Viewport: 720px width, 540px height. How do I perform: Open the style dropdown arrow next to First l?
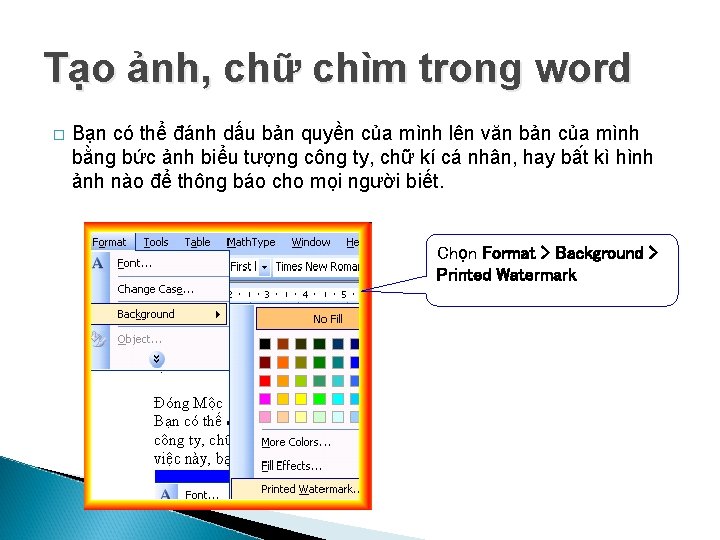(x=264, y=267)
